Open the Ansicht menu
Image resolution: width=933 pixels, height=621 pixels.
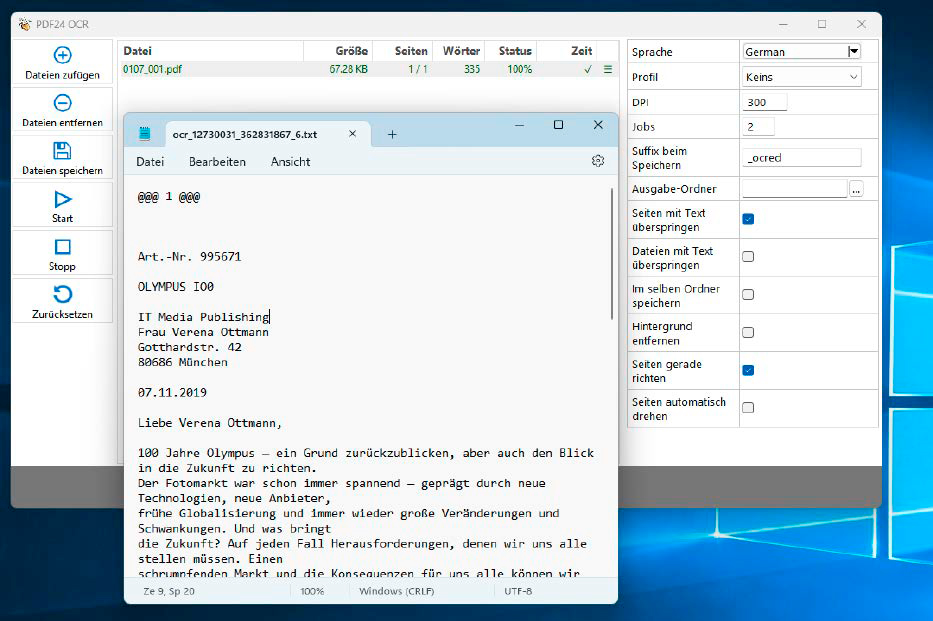pyautogui.click(x=290, y=162)
